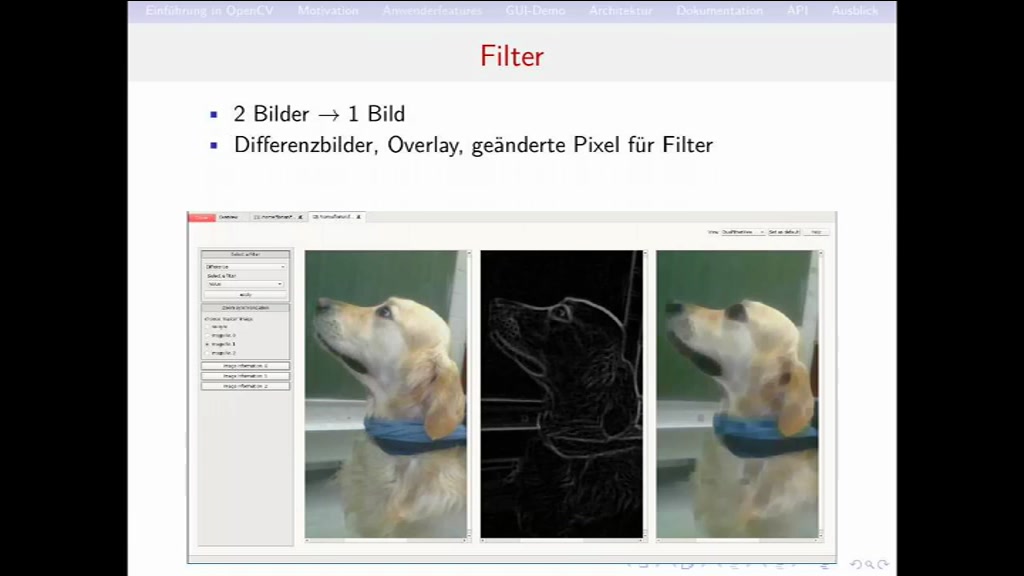Click vertical scrollbar of the original dog image
The height and width of the screenshot is (576, 1024).
[469, 394]
